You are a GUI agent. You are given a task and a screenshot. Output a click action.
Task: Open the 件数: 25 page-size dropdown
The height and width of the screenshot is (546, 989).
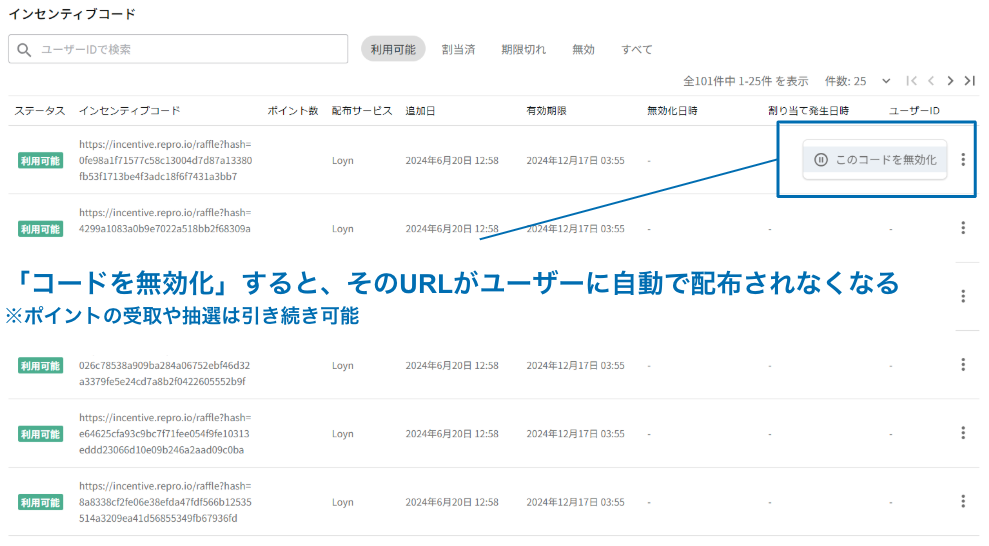[858, 81]
